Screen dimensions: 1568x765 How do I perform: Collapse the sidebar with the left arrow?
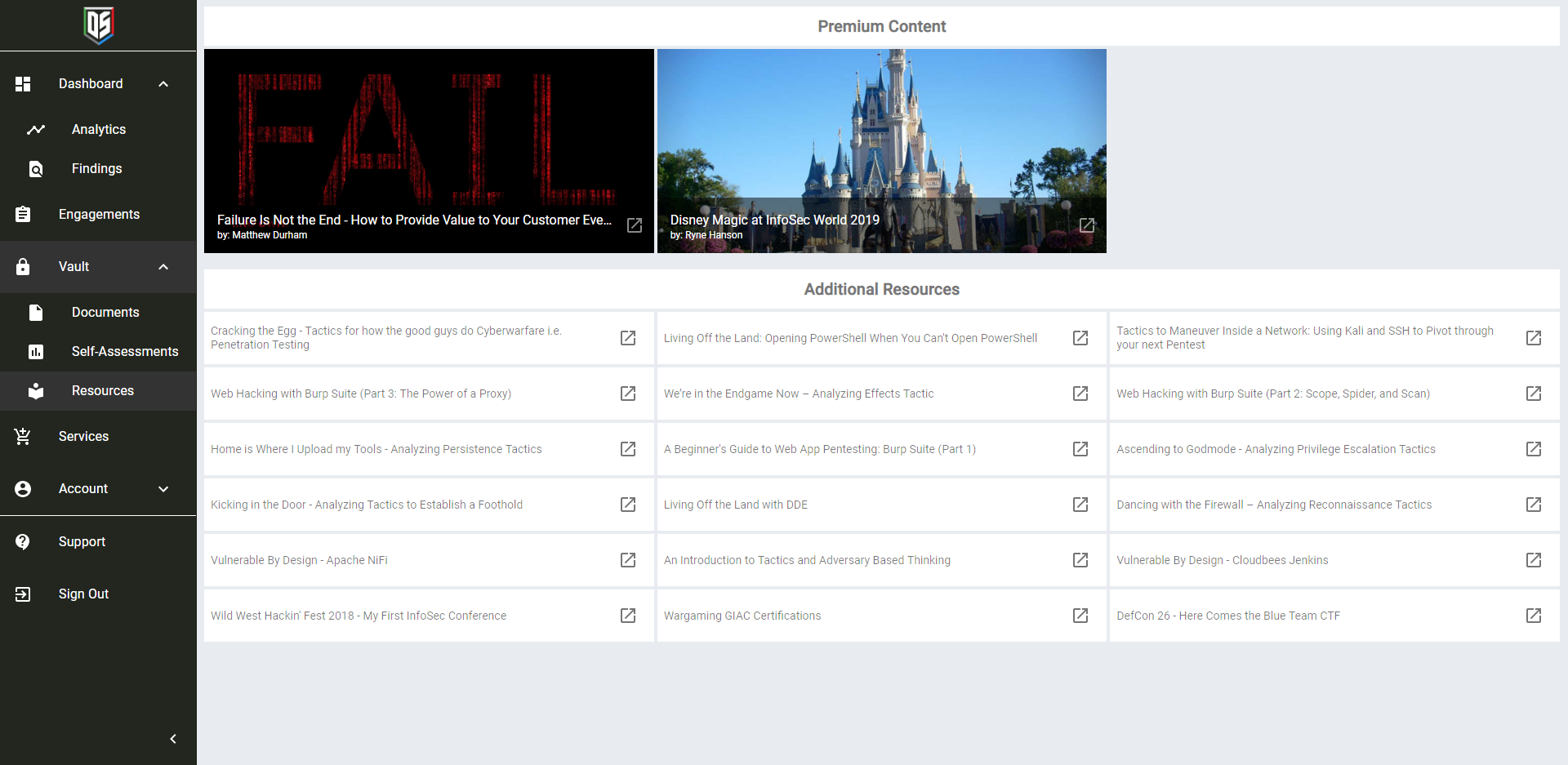pos(173,739)
